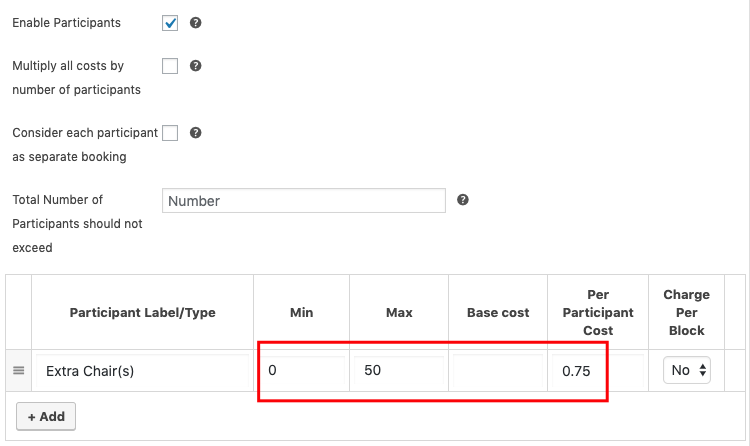Click the Charge Per Block column header
The width and height of the screenshot is (750, 446).
[x=686, y=312]
